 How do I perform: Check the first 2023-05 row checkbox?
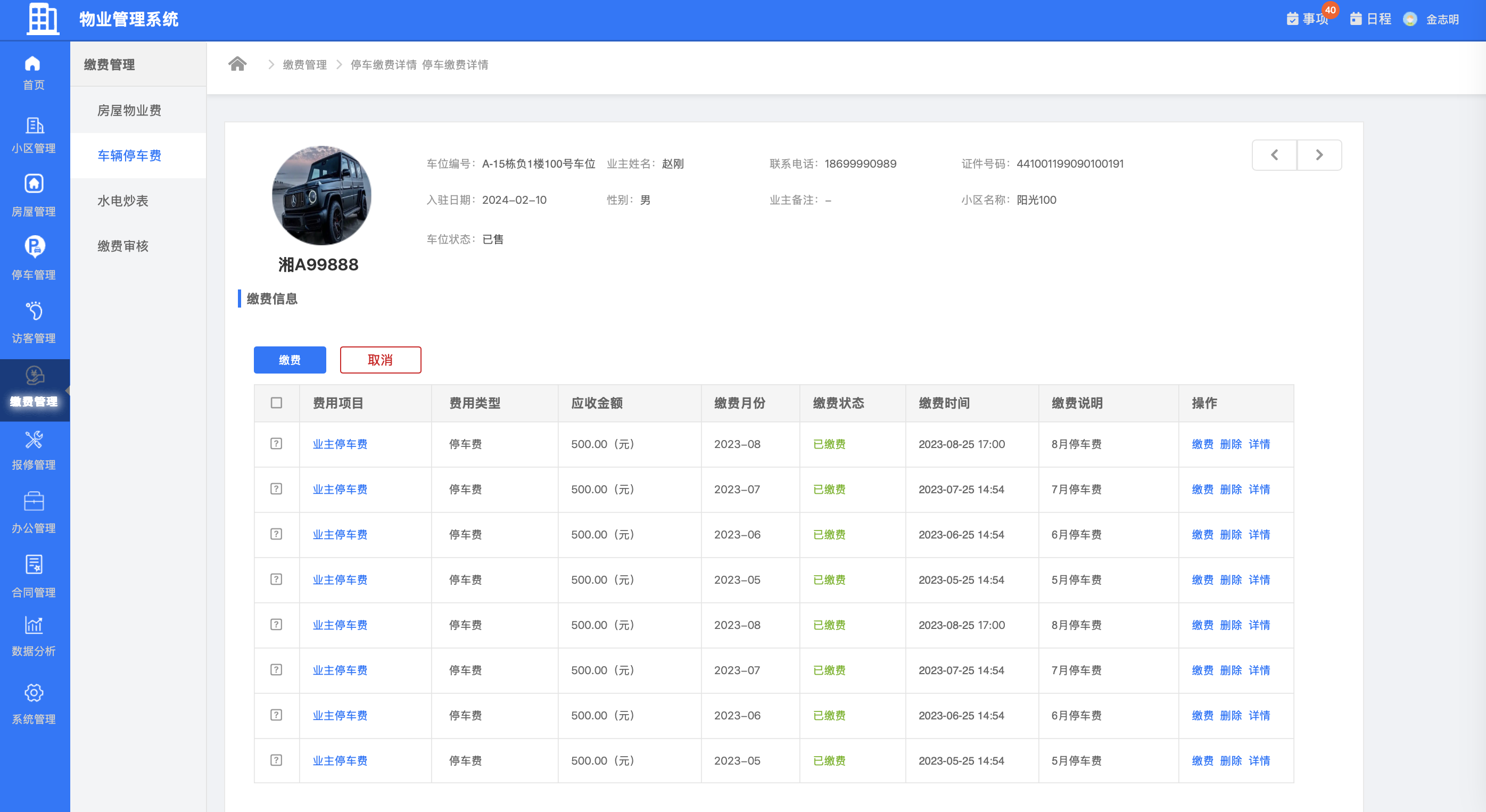point(276,579)
